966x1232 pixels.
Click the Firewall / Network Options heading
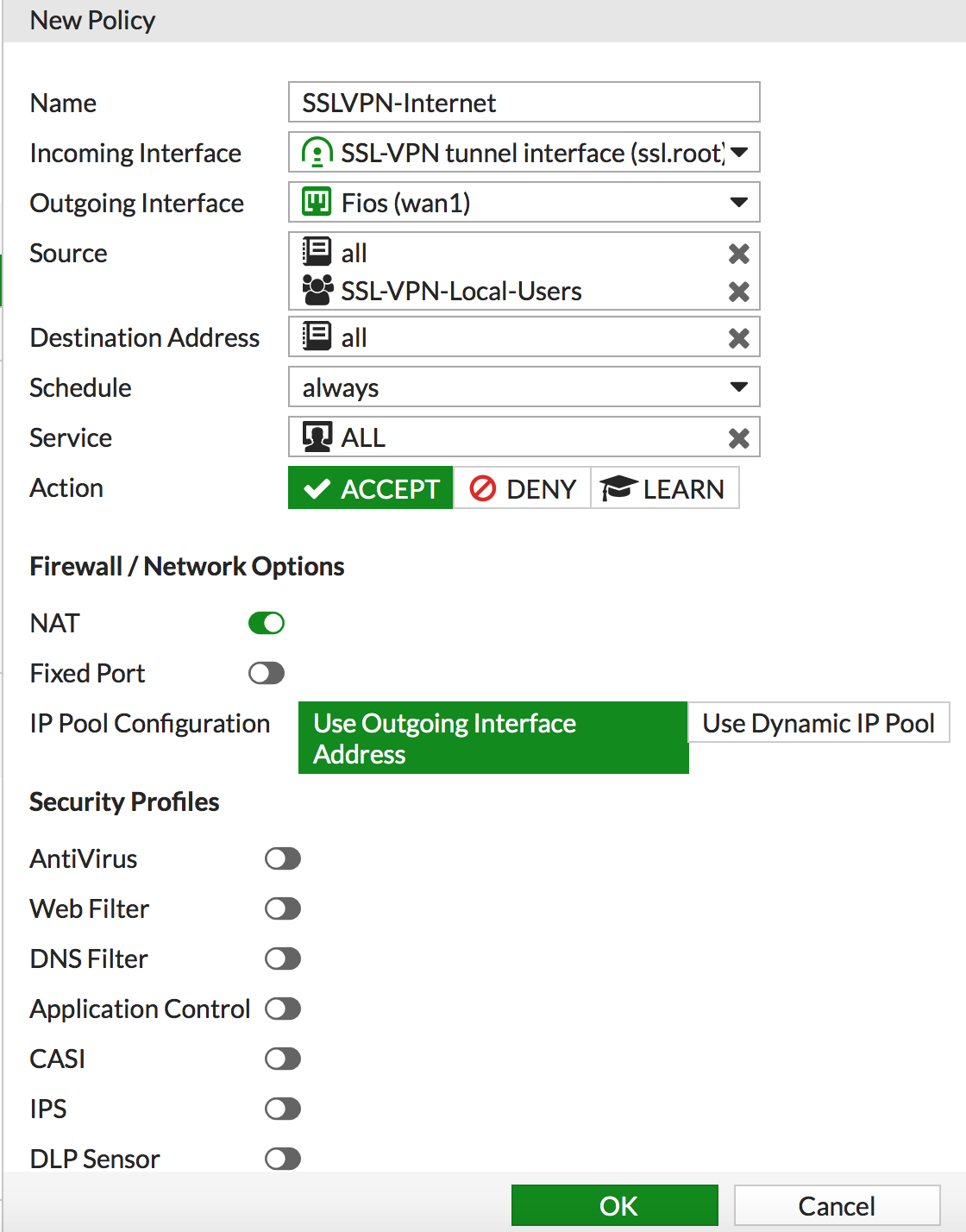tap(187, 567)
